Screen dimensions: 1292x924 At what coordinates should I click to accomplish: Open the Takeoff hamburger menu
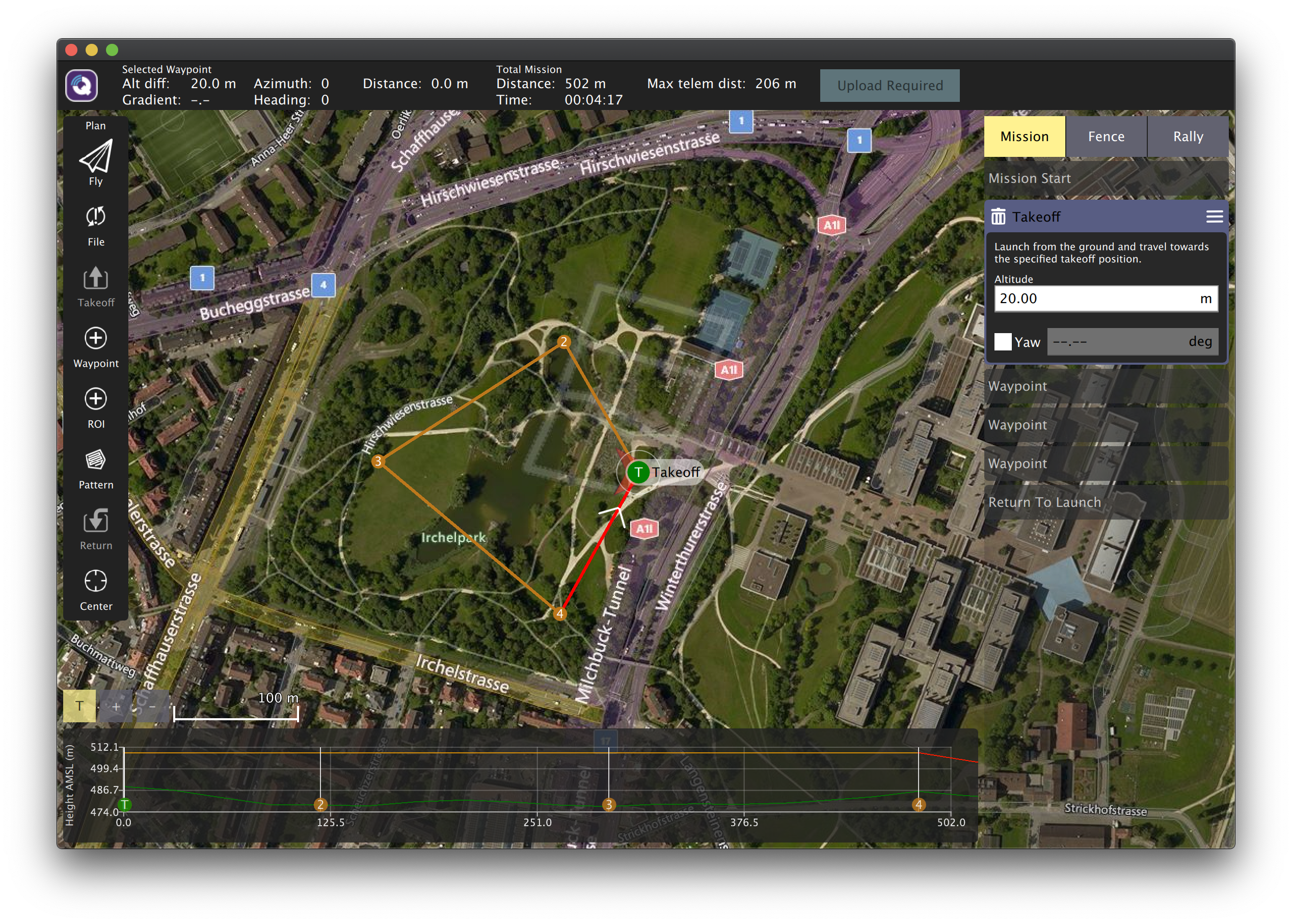click(1214, 217)
